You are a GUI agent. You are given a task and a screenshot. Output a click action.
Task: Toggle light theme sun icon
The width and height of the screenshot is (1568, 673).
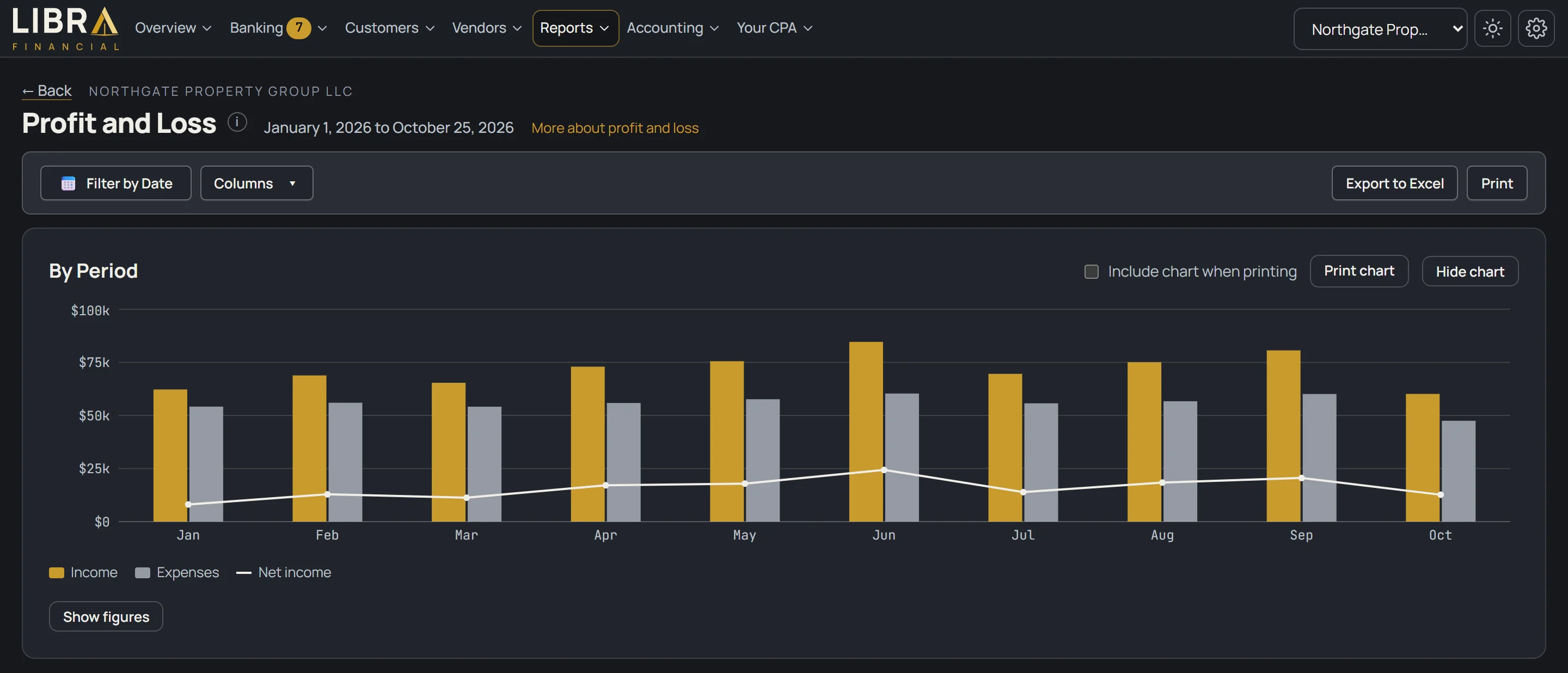tap(1492, 29)
